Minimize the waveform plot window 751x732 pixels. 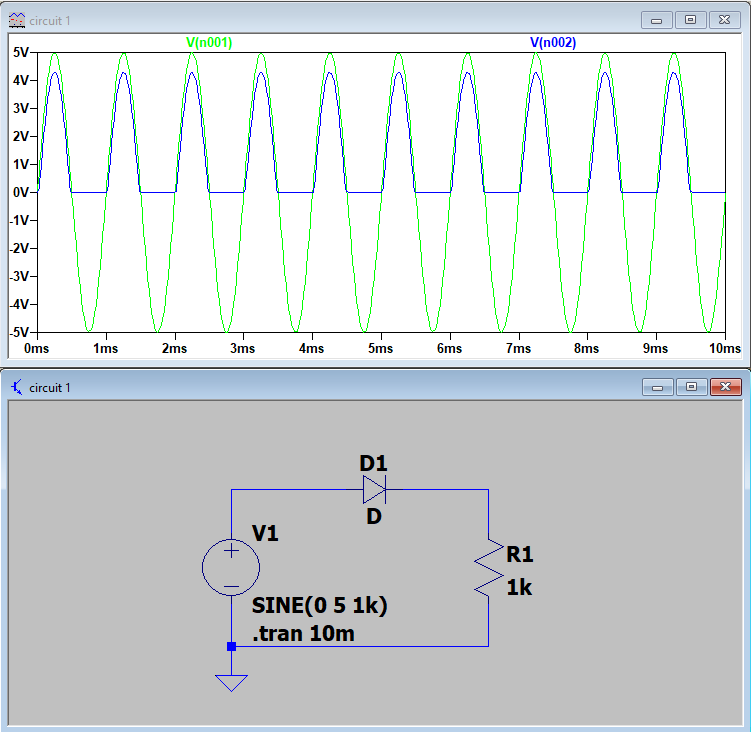point(656,19)
